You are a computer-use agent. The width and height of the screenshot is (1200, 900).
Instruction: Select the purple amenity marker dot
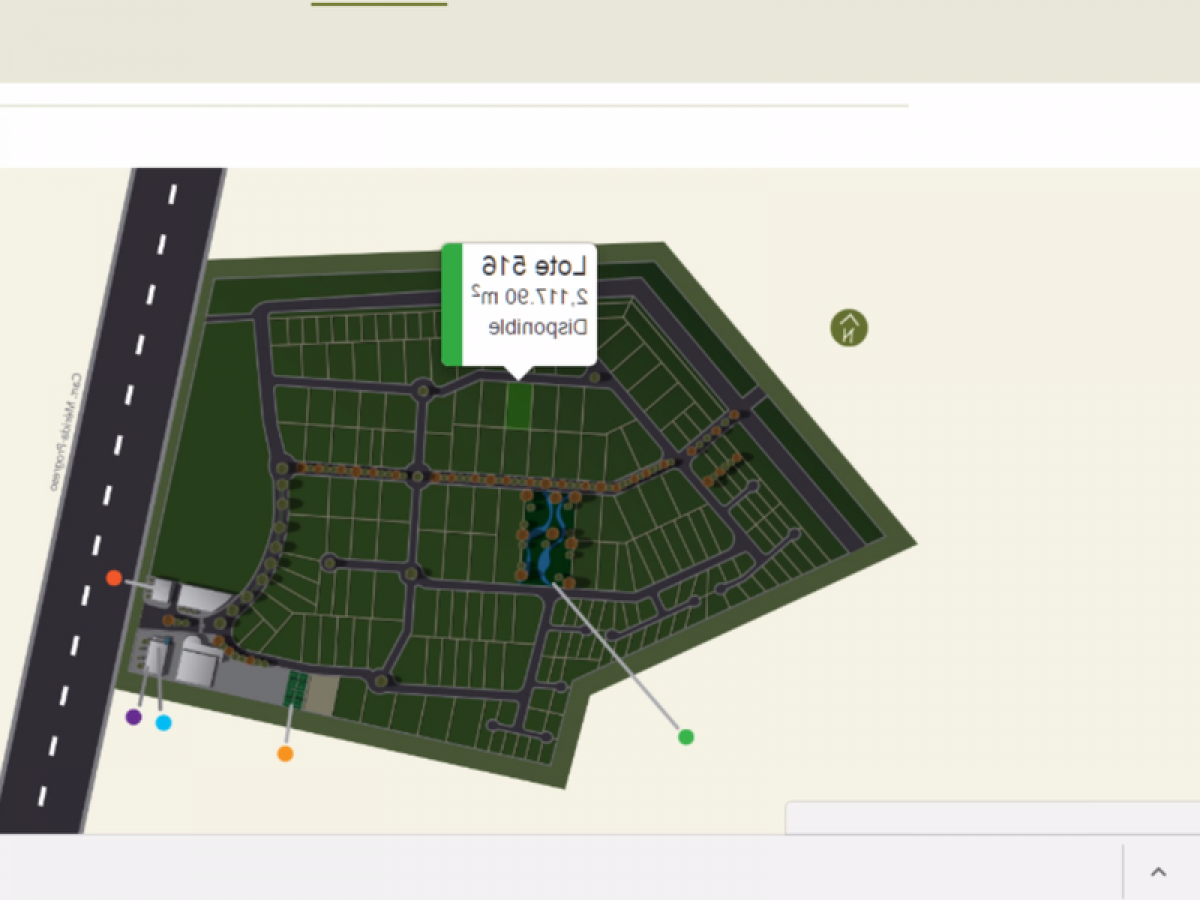point(134,717)
